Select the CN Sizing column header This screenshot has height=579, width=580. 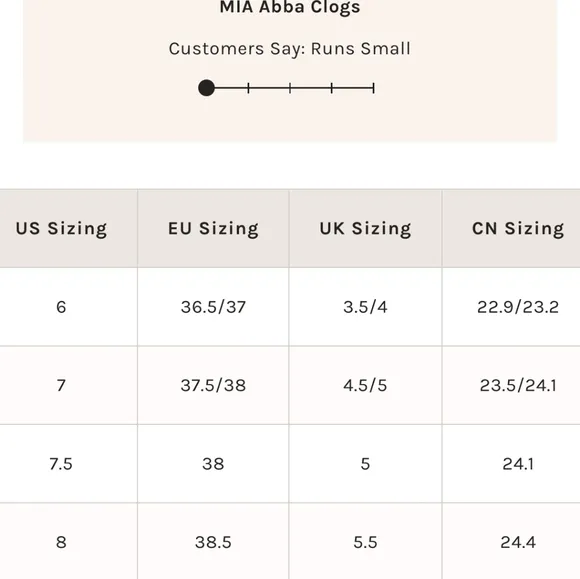518,228
